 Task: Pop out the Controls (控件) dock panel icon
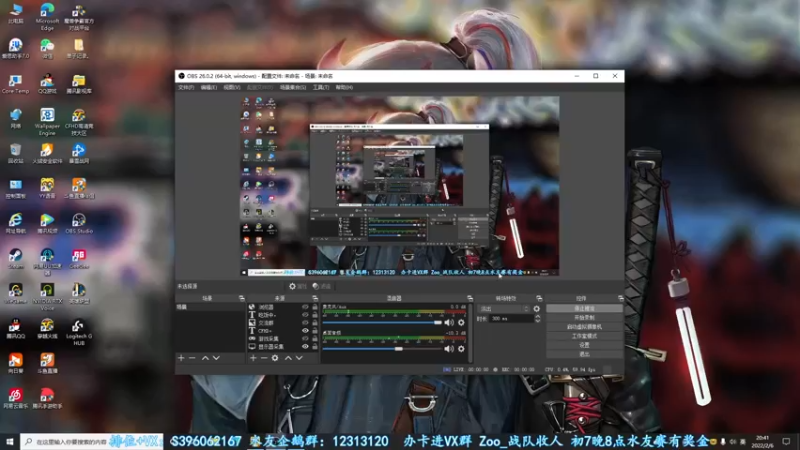(620, 298)
